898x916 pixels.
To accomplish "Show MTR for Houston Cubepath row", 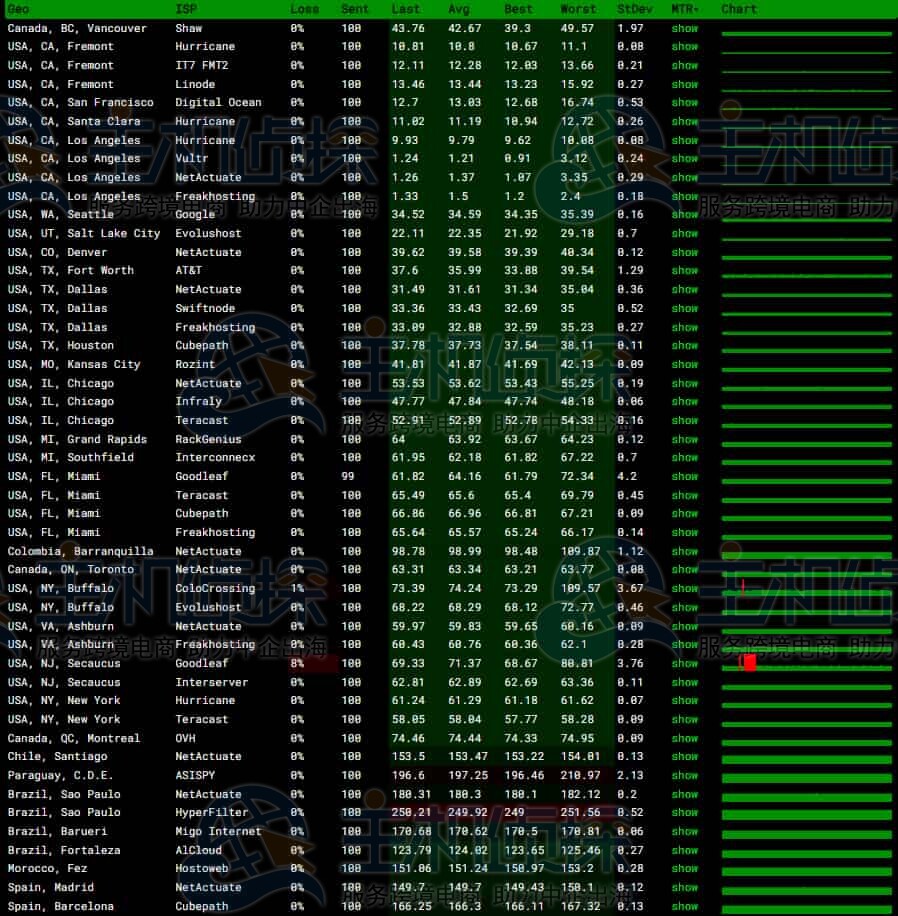I will (685, 345).
